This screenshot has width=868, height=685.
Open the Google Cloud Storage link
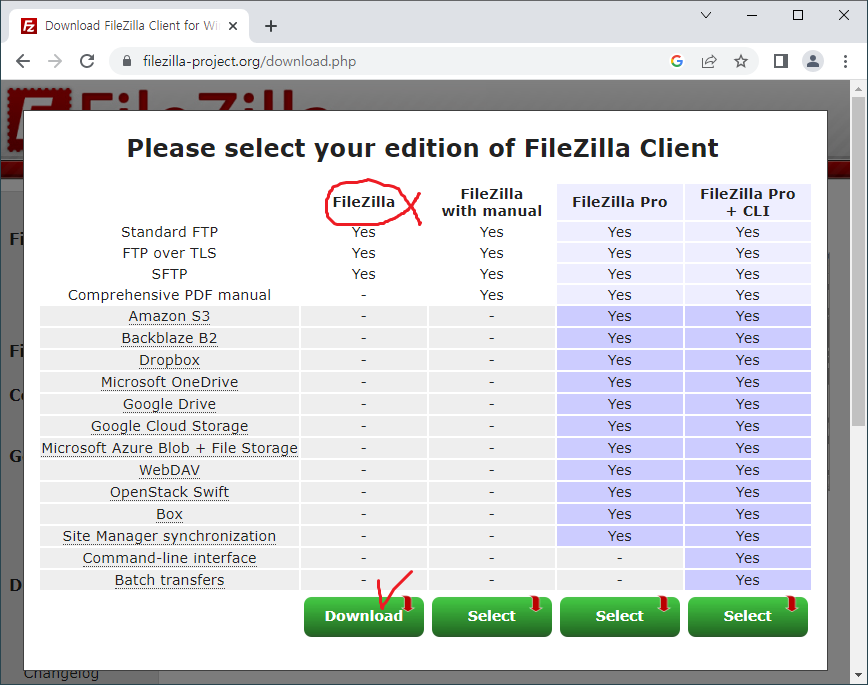[169, 426]
